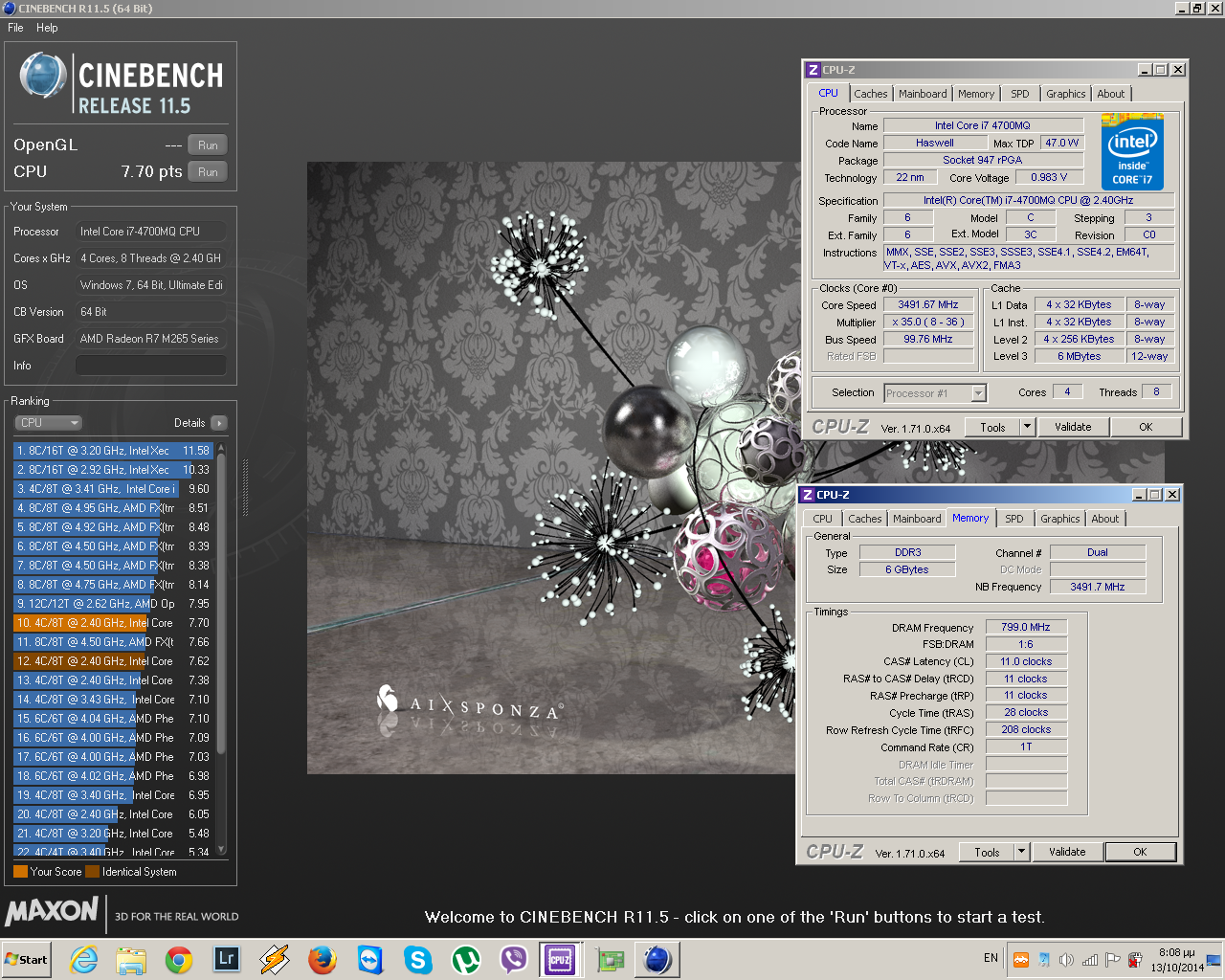This screenshot has height=980, width=1225.
Task: Open Internet Explorer from the taskbar
Action: [x=84, y=959]
